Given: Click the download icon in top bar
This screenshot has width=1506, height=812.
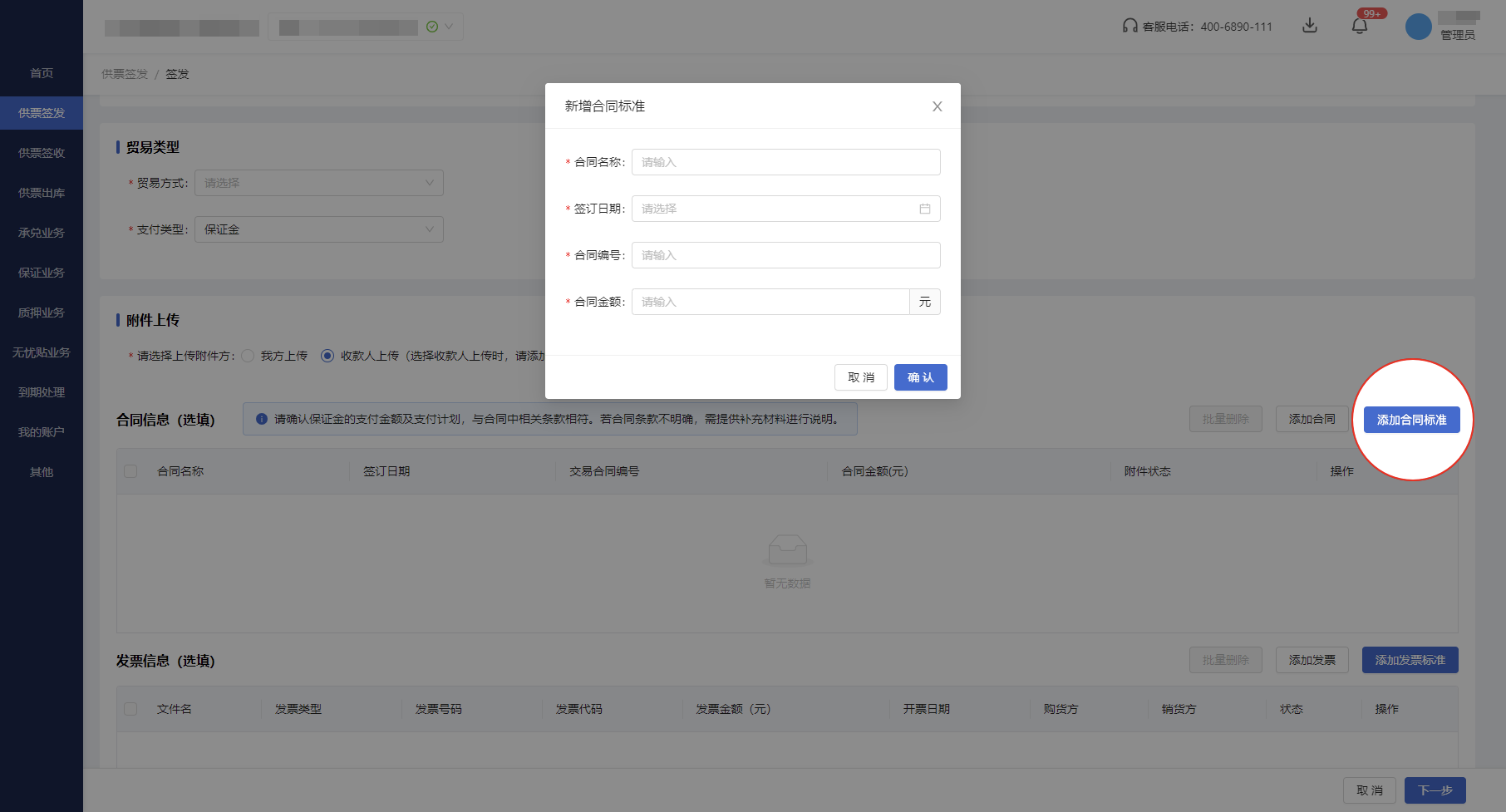Looking at the screenshot, I should (1310, 26).
